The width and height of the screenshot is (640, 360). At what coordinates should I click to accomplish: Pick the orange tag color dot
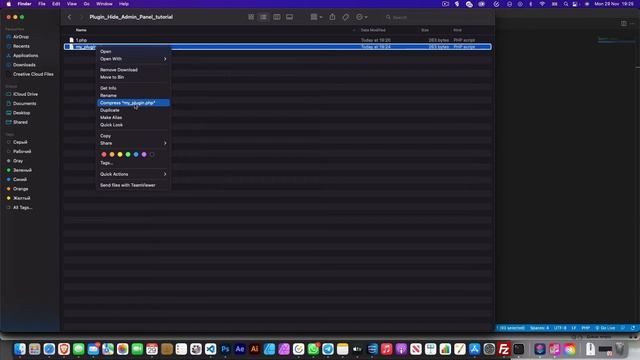pyautogui.click(x=112, y=154)
